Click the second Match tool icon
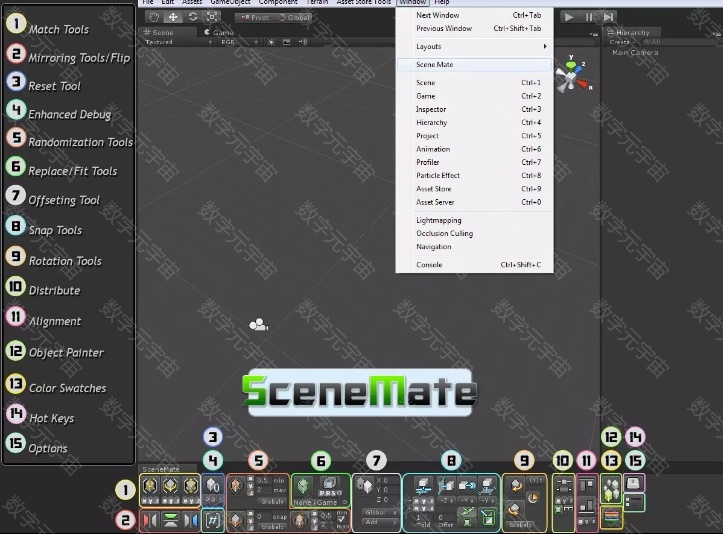This screenshot has width=723, height=534. tap(171, 486)
